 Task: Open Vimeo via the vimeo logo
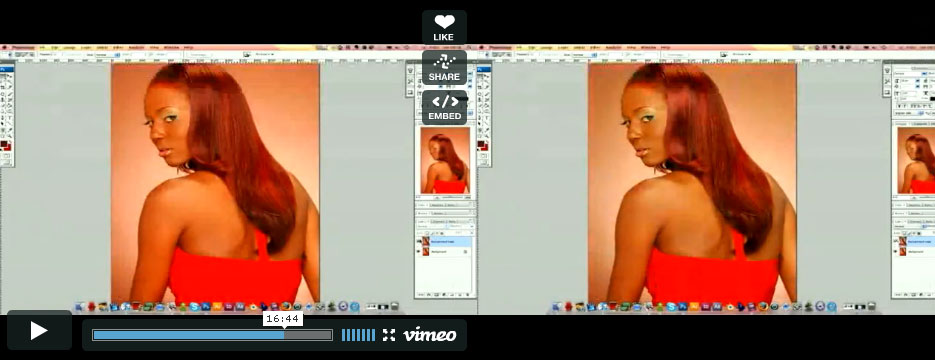[x=430, y=335]
